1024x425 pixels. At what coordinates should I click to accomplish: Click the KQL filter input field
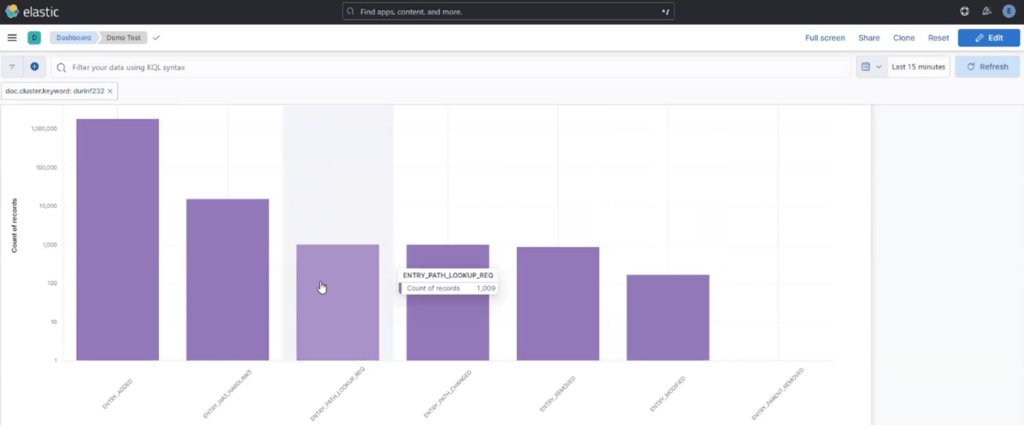coord(450,67)
